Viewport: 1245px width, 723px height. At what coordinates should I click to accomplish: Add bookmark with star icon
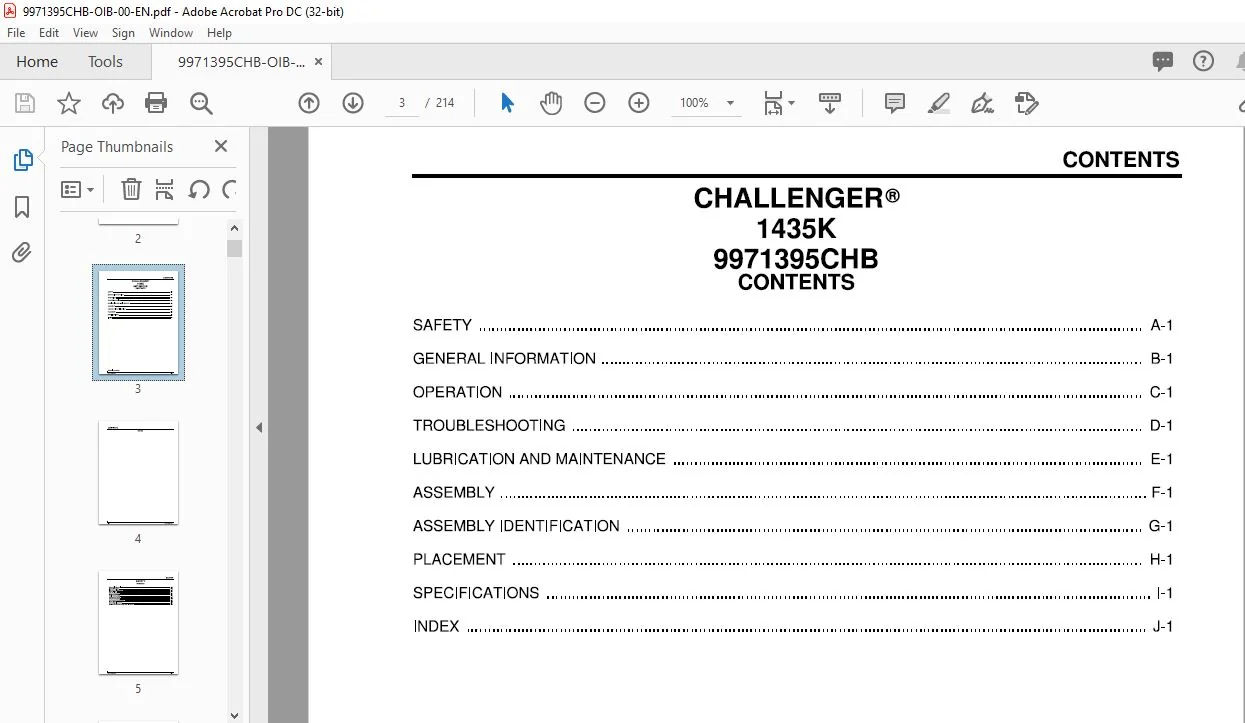[69, 103]
